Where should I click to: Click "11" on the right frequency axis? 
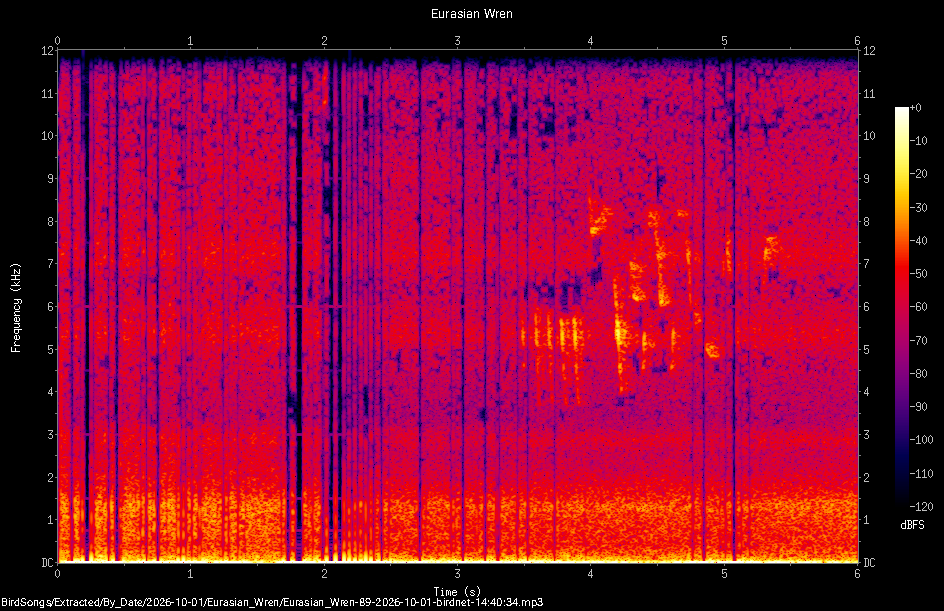[869, 93]
